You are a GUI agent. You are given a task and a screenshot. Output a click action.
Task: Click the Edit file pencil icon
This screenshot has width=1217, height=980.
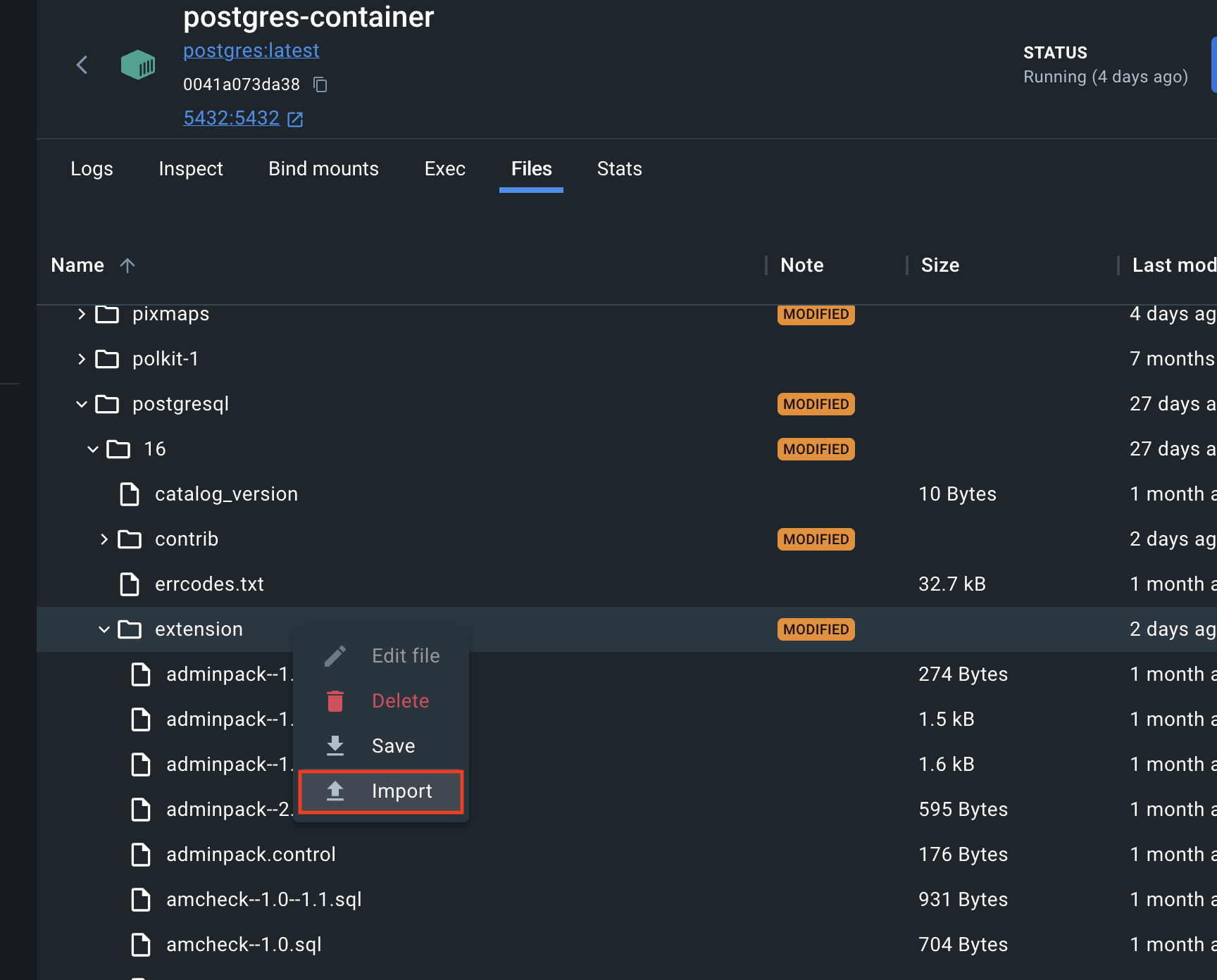[x=335, y=655]
